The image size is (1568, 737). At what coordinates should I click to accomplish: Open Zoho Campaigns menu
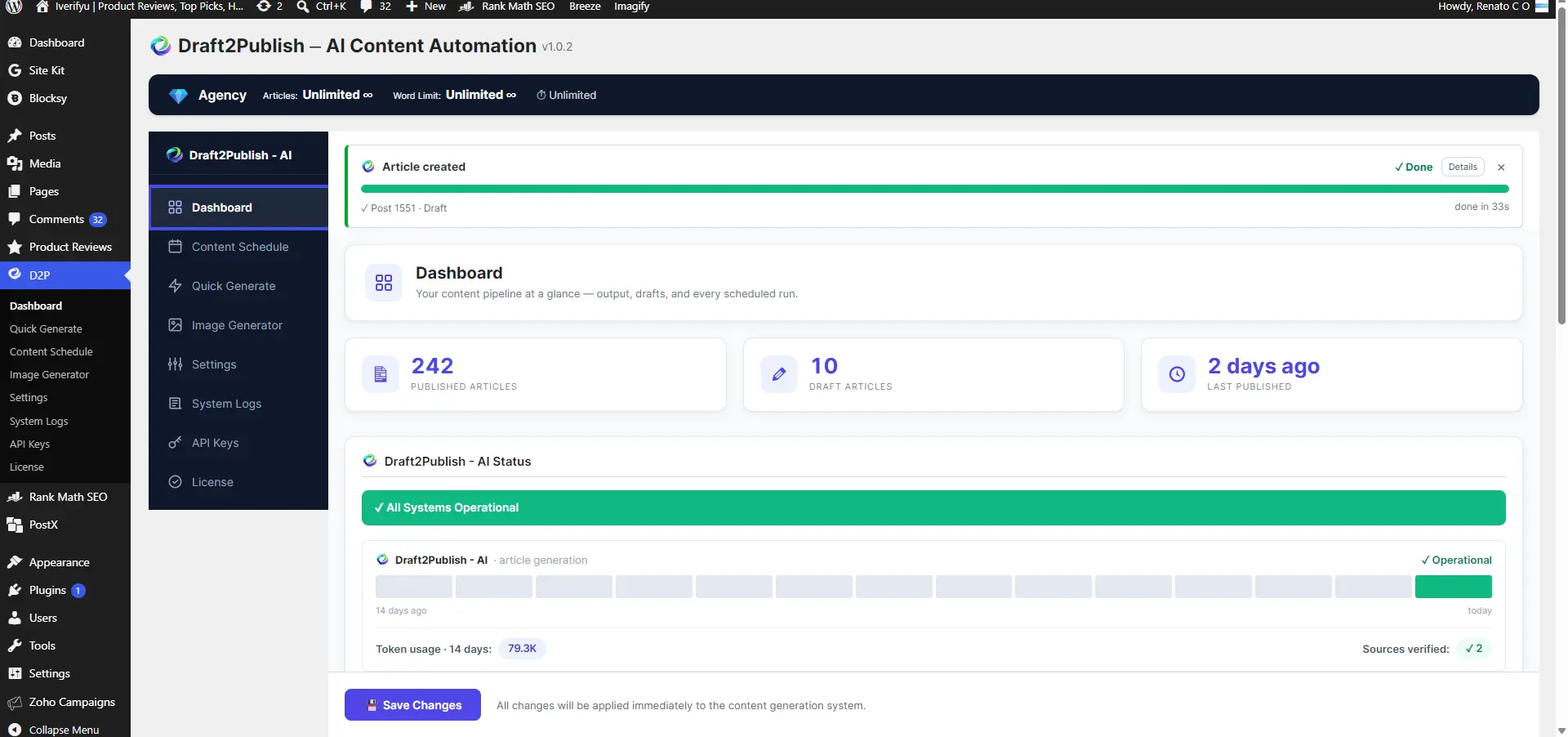point(65,702)
